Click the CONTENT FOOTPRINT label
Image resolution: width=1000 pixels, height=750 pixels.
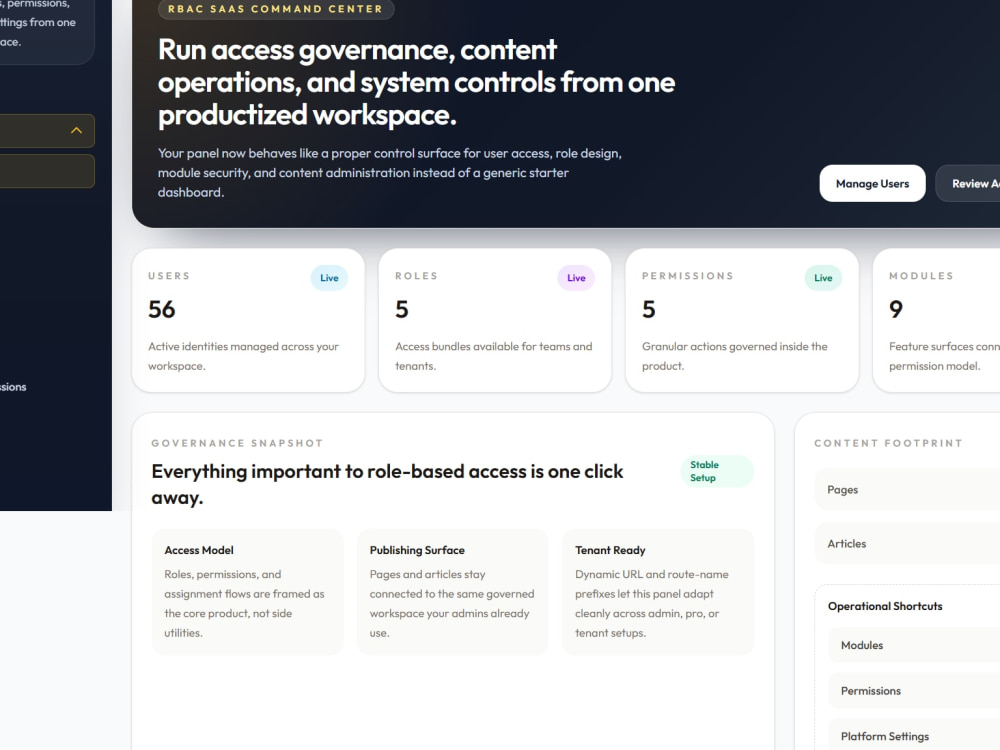888,443
